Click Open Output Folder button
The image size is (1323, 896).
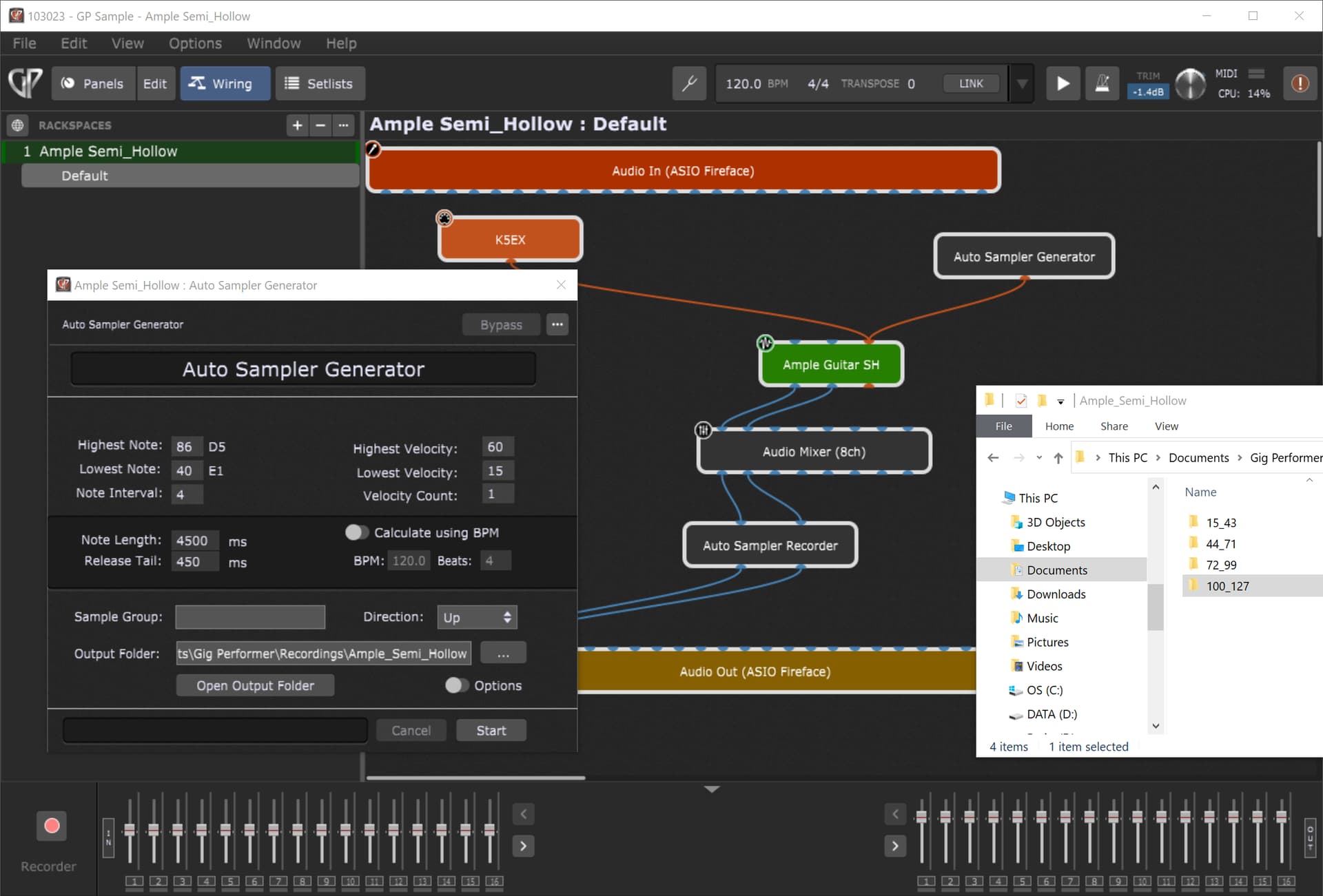tap(255, 685)
